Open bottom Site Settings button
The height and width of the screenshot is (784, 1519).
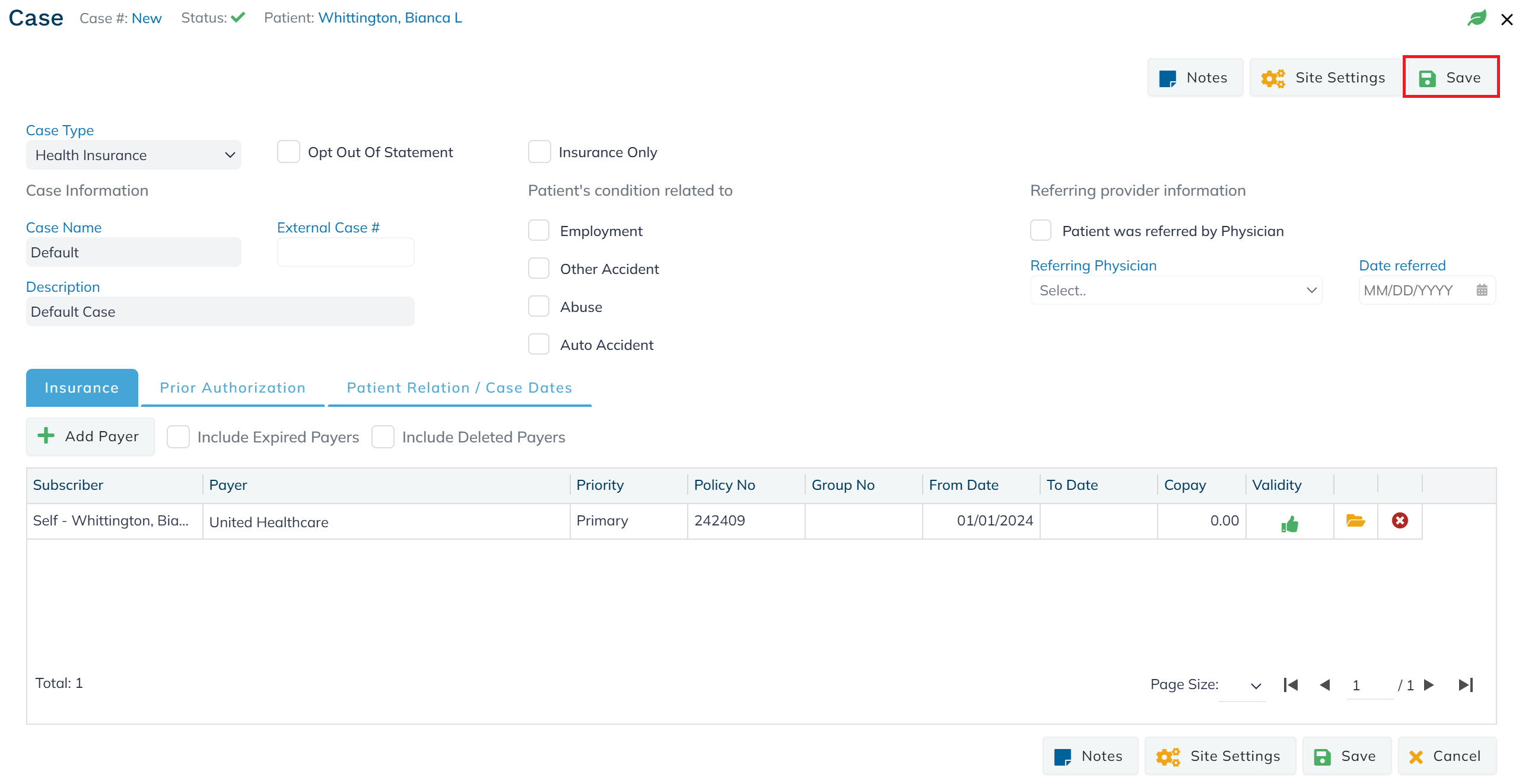point(1220,756)
